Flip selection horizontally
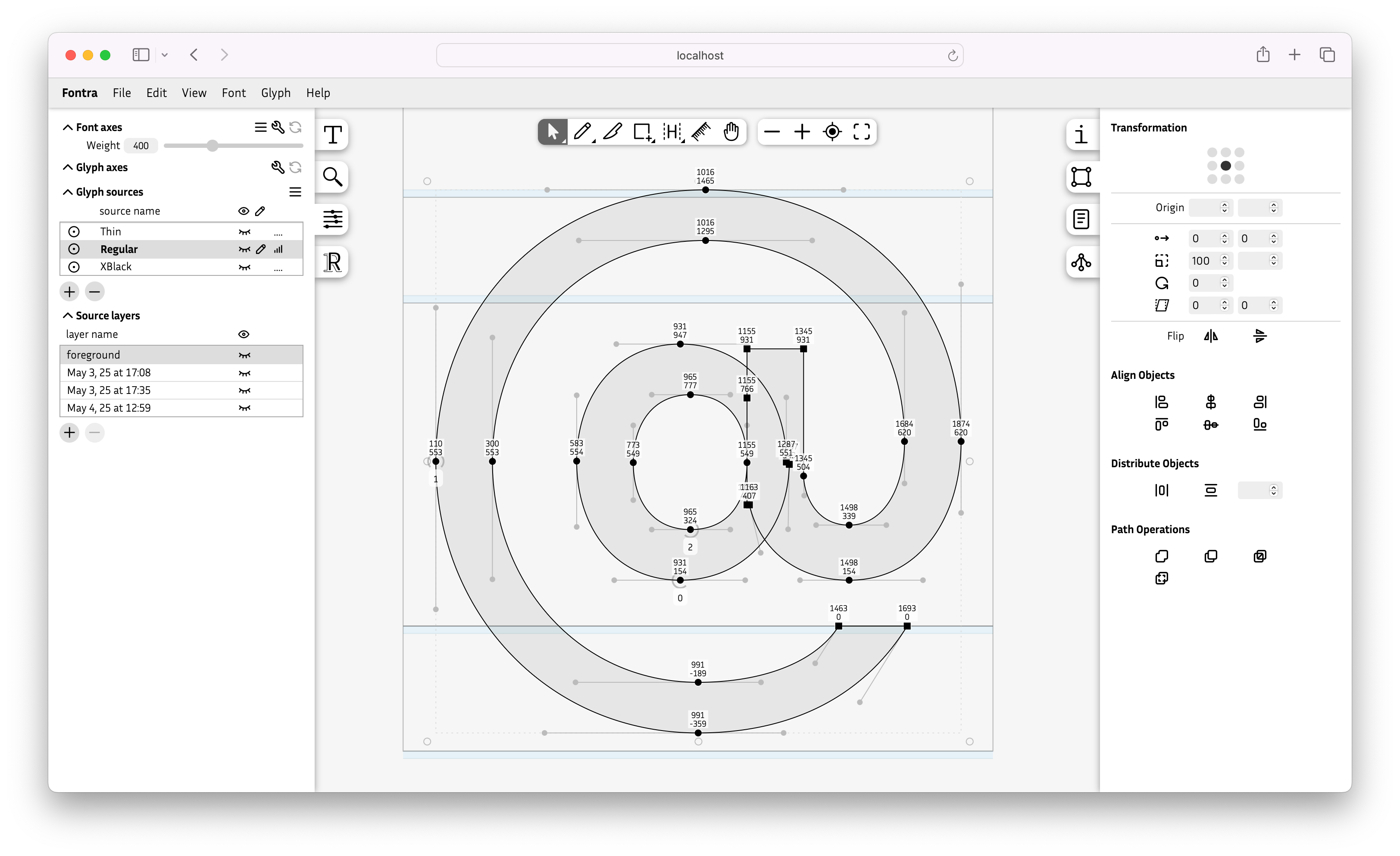Screen dimensions: 1400x856 point(1211,336)
